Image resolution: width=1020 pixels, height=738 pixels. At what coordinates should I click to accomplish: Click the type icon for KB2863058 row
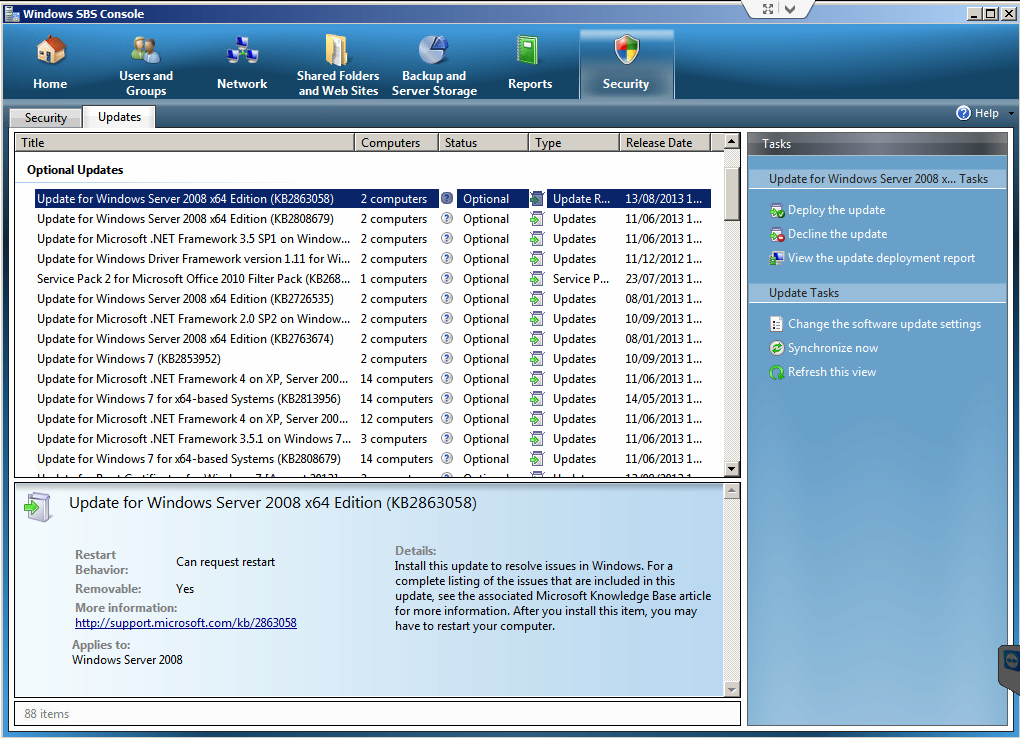[537, 198]
